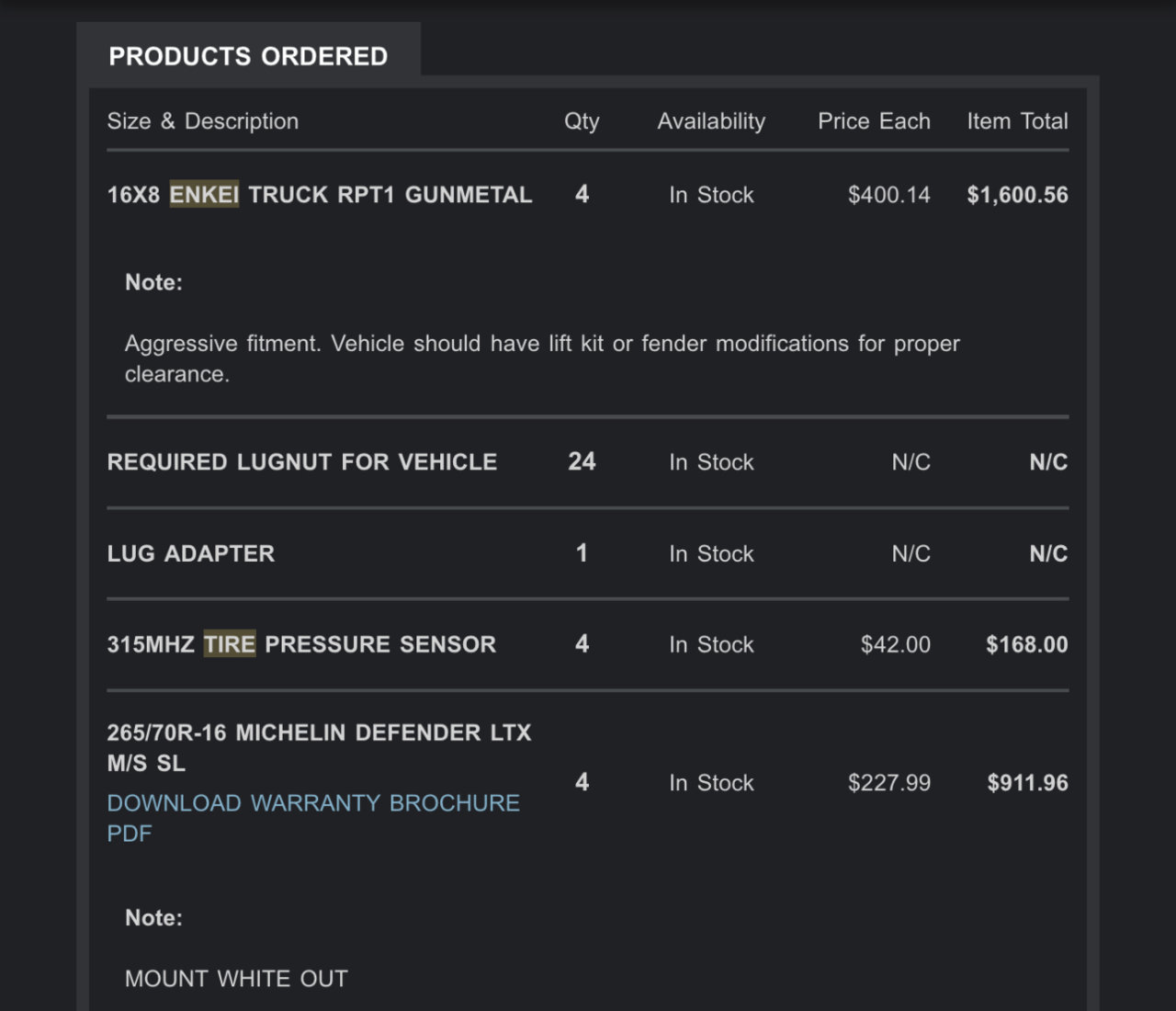The image size is (1176, 1011).
Task: Select the MOUNT WHITE OUT note
Action: [x=236, y=979]
